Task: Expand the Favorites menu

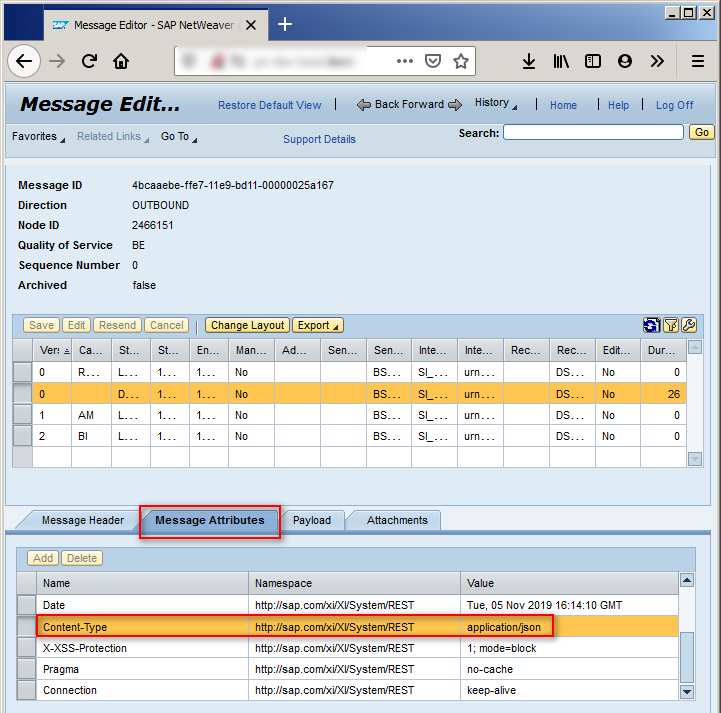Action: [38, 137]
